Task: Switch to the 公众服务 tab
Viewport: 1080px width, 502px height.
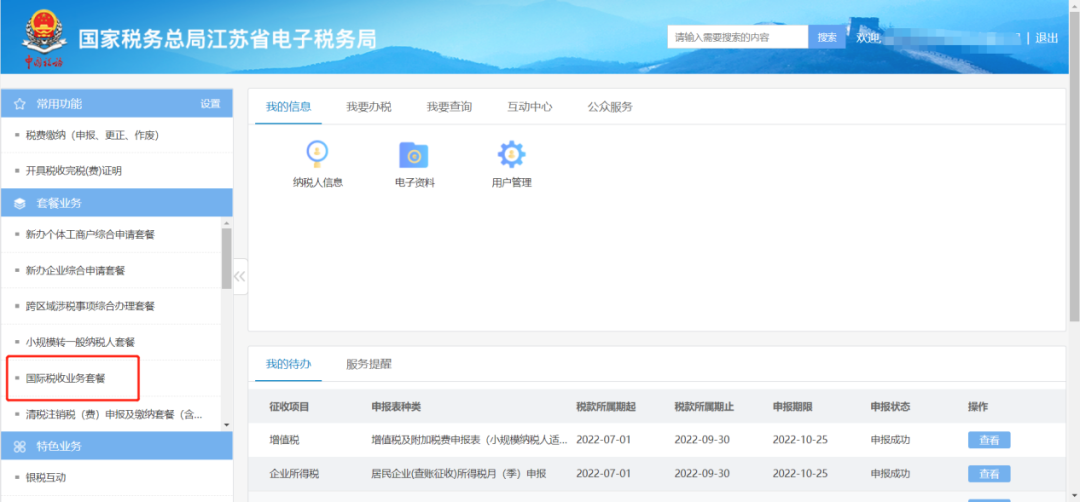Action: [x=610, y=107]
